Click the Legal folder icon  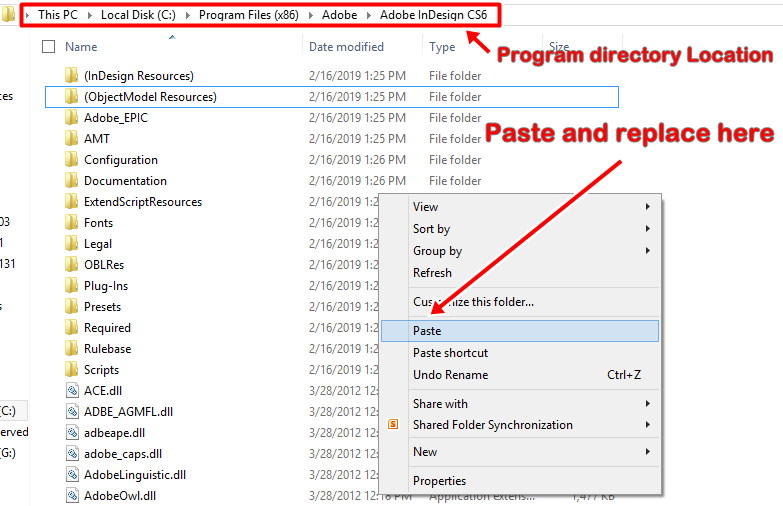pos(71,243)
